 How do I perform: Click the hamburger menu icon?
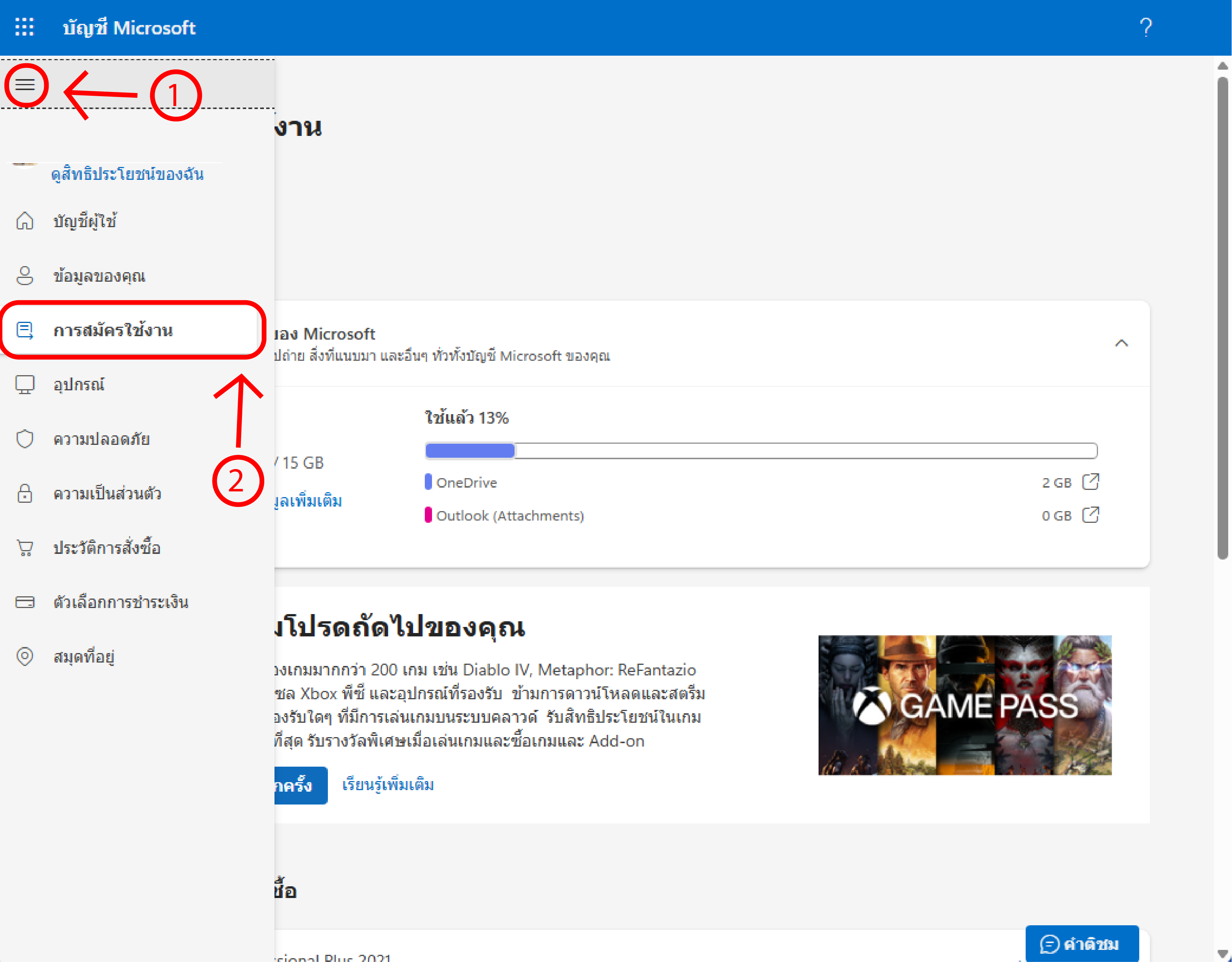(x=25, y=85)
